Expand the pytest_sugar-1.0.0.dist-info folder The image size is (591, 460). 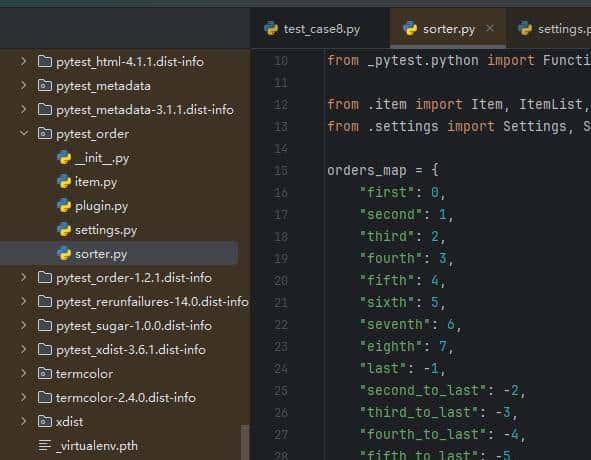point(23,326)
